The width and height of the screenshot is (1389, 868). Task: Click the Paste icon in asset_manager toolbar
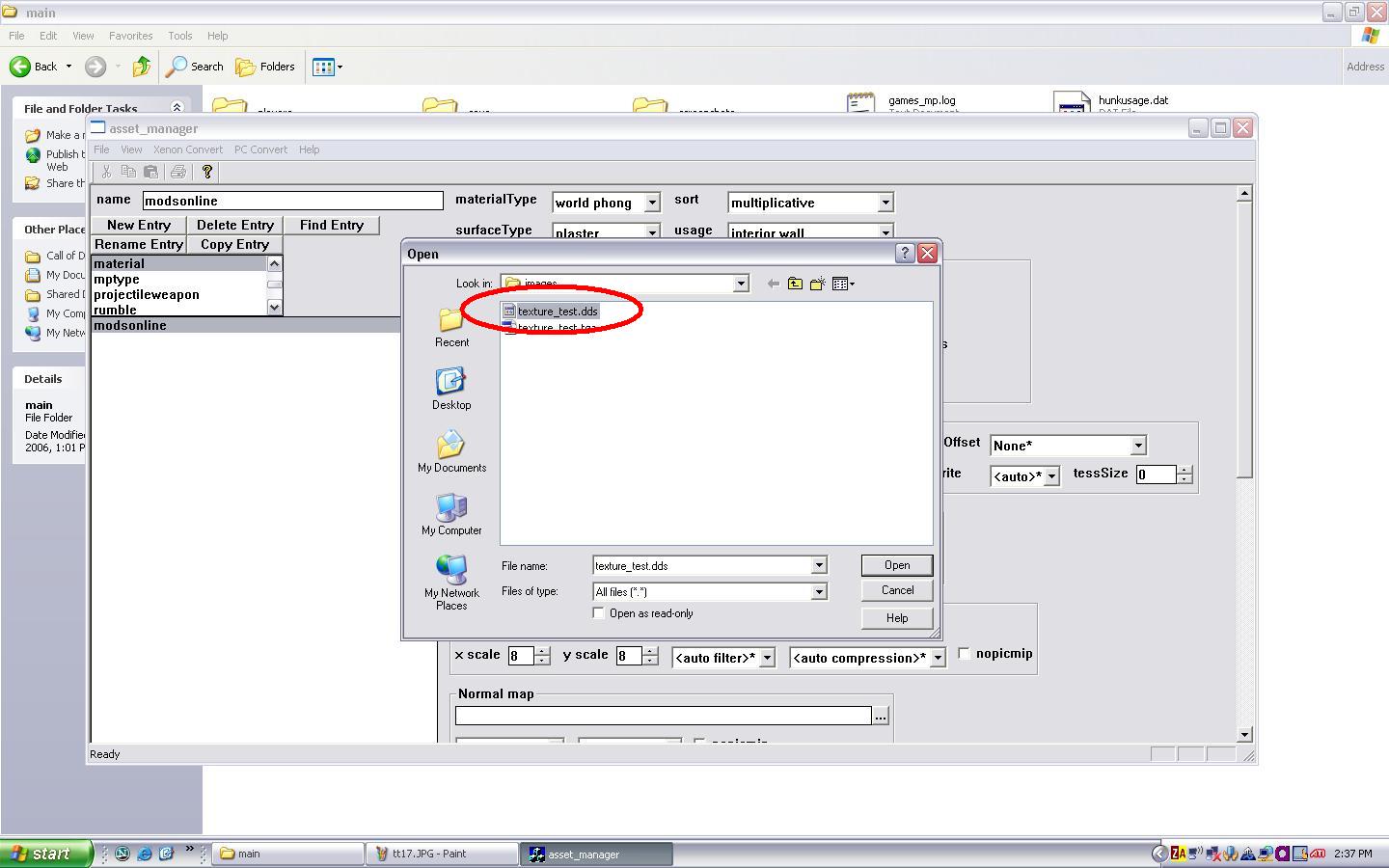[x=150, y=172]
